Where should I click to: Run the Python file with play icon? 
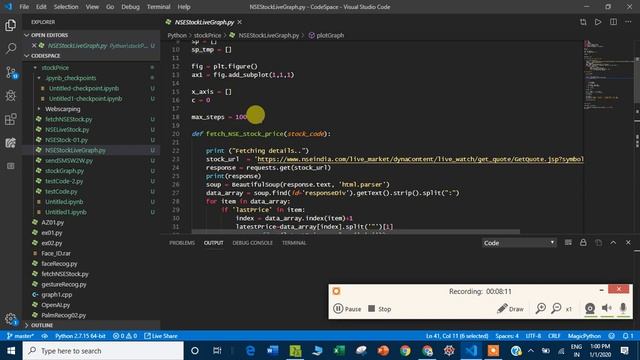tap(598, 22)
